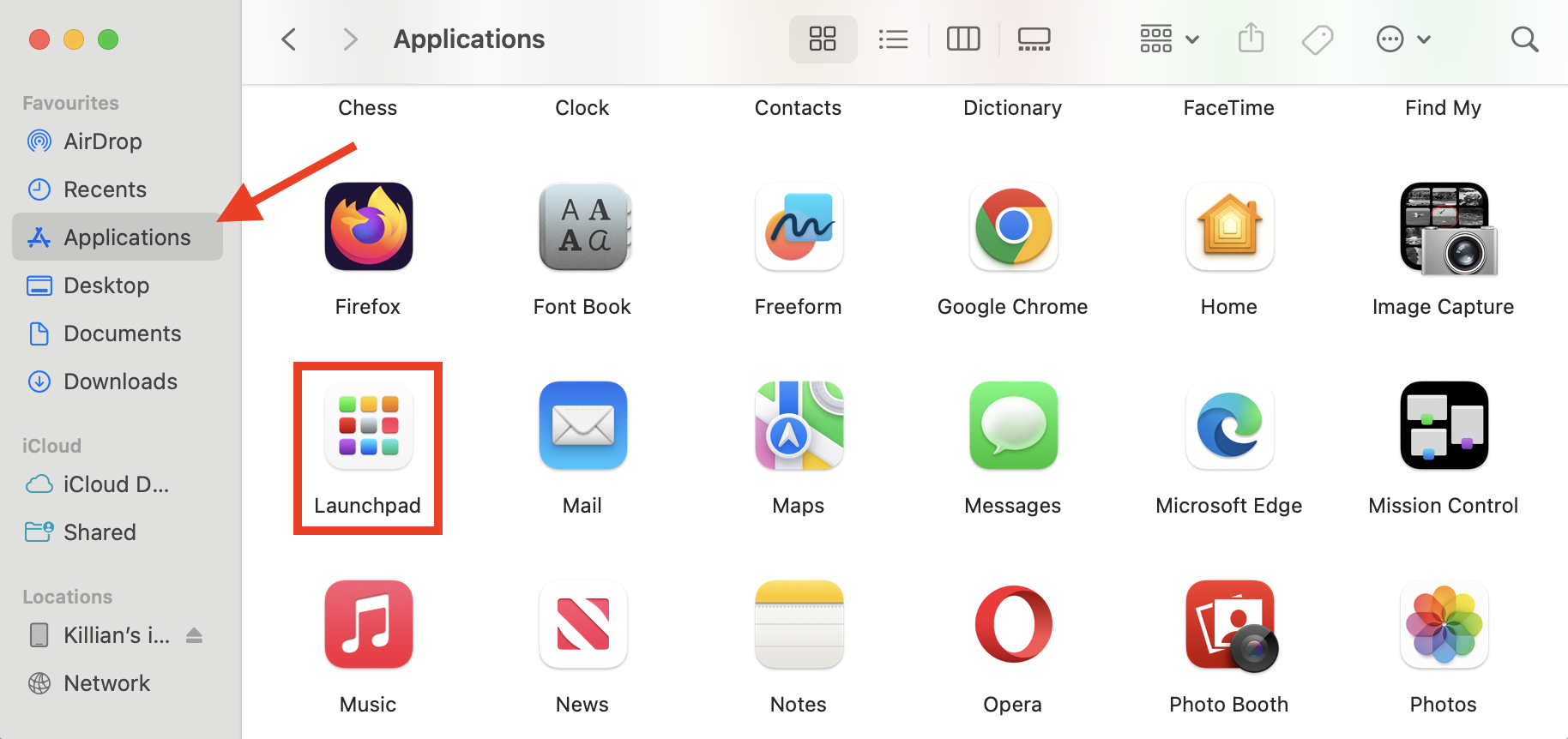Click the green zoom window button
The width and height of the screenshot is (1568, 739).
[x=108, y=39]
